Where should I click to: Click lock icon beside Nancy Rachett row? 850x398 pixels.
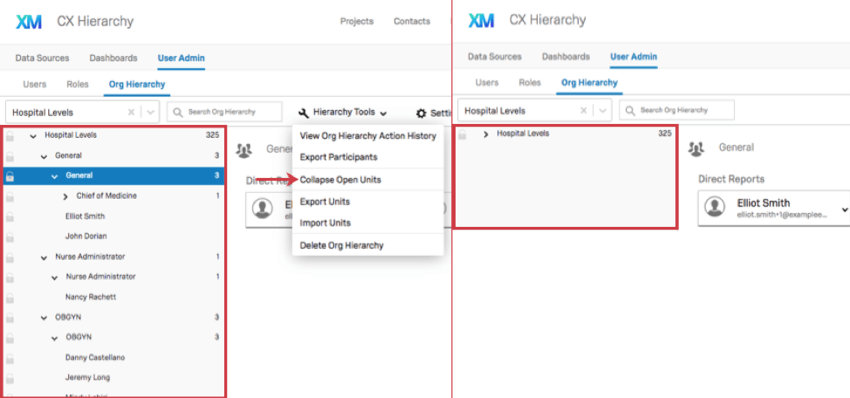[10, 298]
